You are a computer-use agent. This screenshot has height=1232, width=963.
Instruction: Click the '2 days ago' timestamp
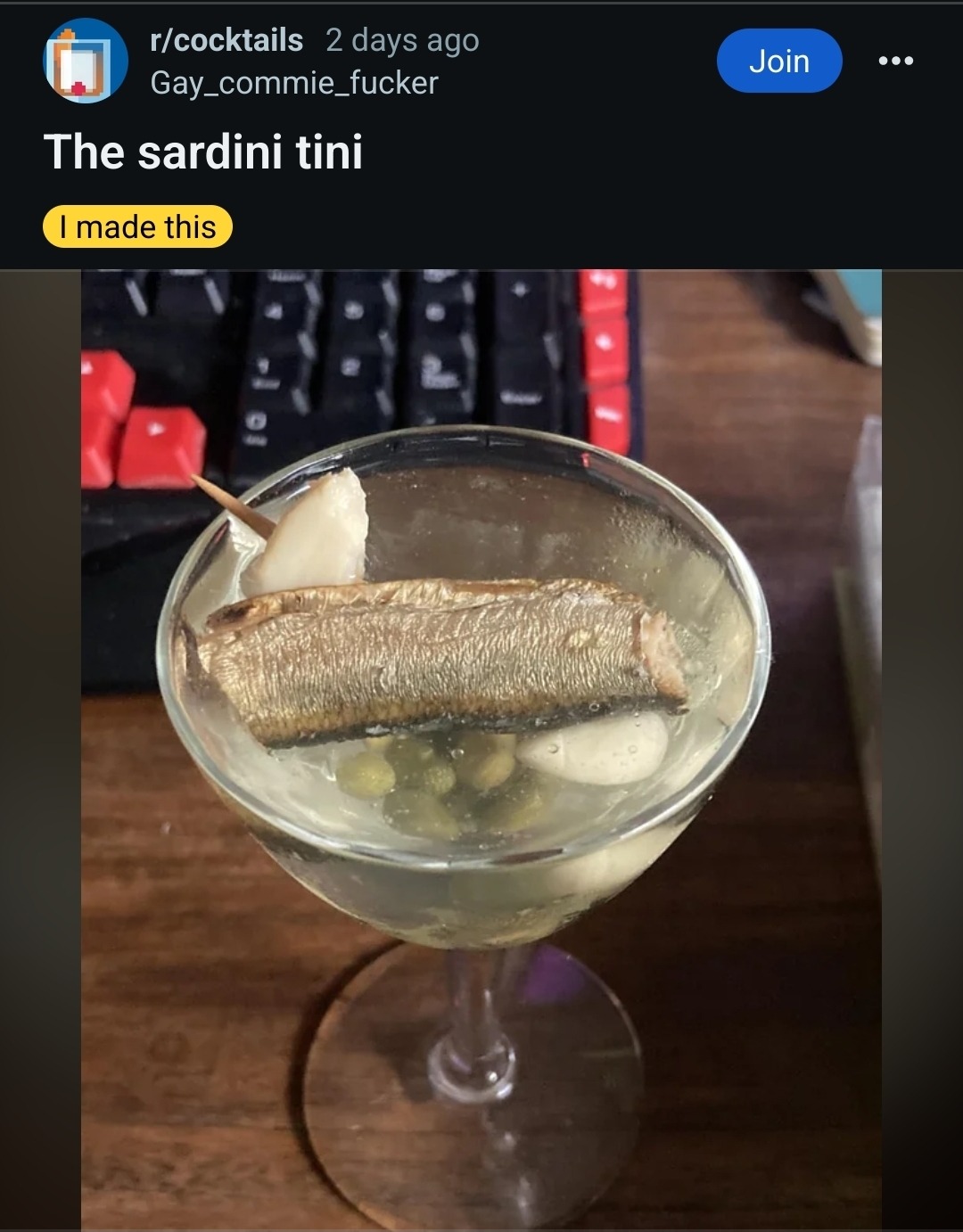[402, 40]
